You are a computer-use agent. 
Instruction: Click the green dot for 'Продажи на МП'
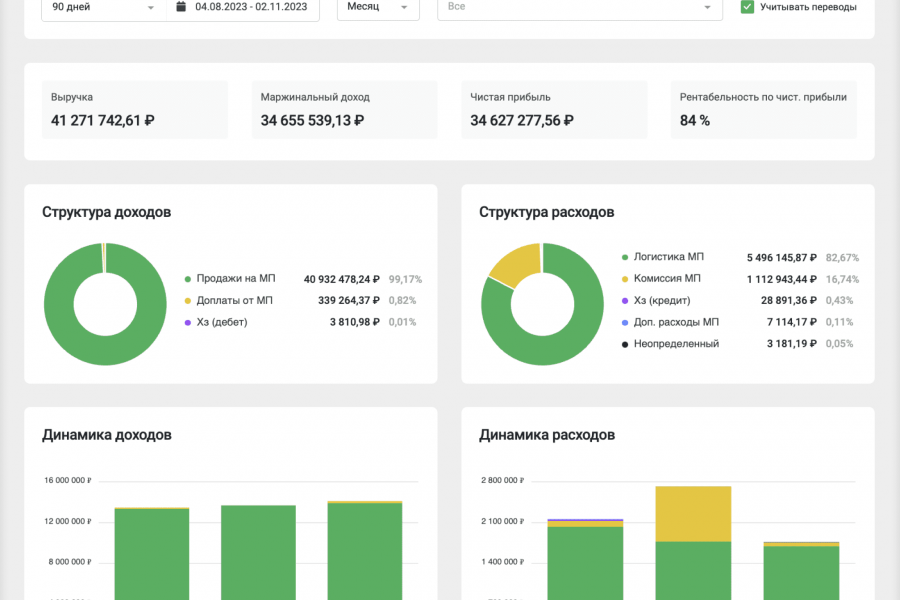coord(187,279)
